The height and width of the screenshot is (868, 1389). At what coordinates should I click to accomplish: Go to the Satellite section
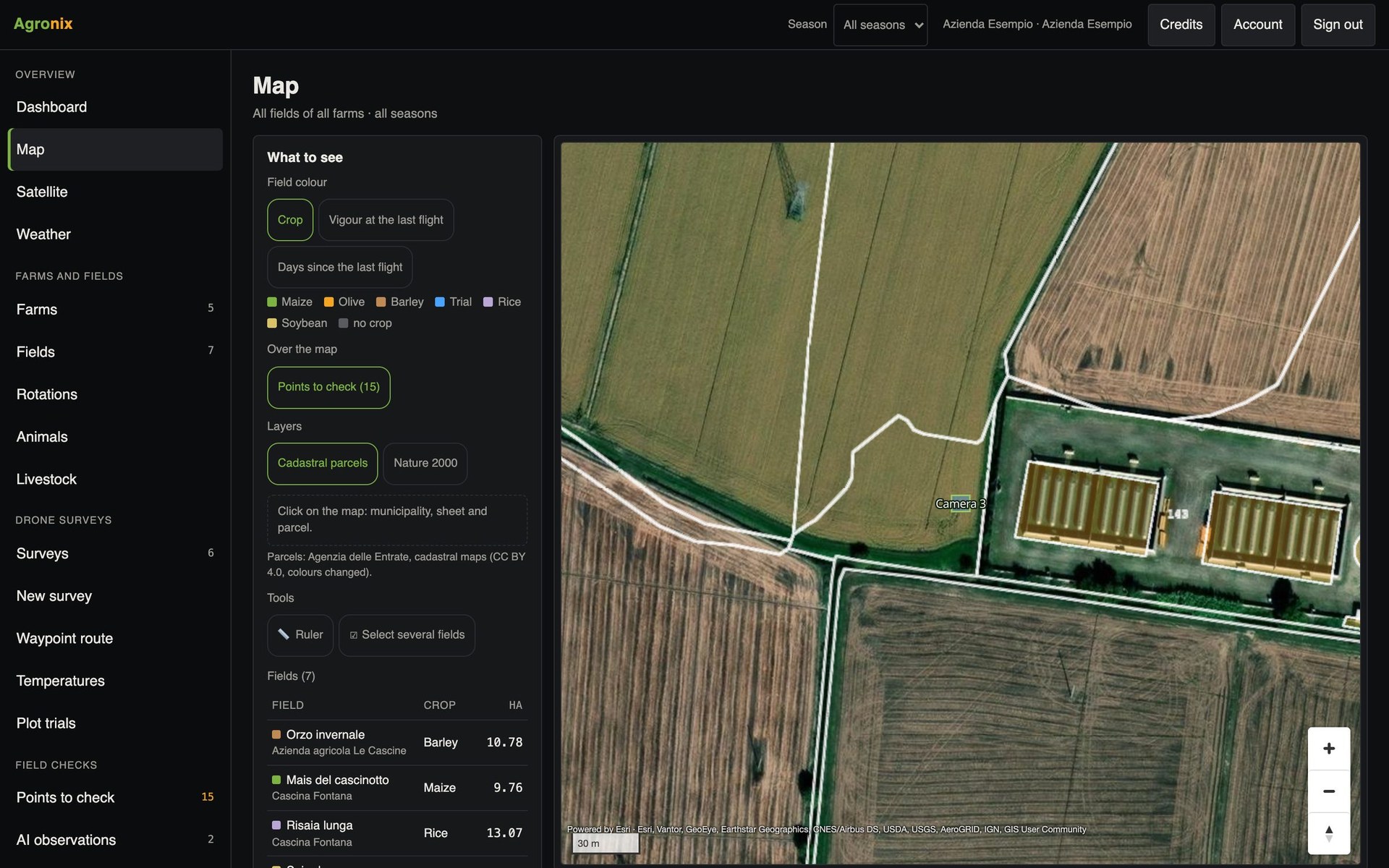115,192
